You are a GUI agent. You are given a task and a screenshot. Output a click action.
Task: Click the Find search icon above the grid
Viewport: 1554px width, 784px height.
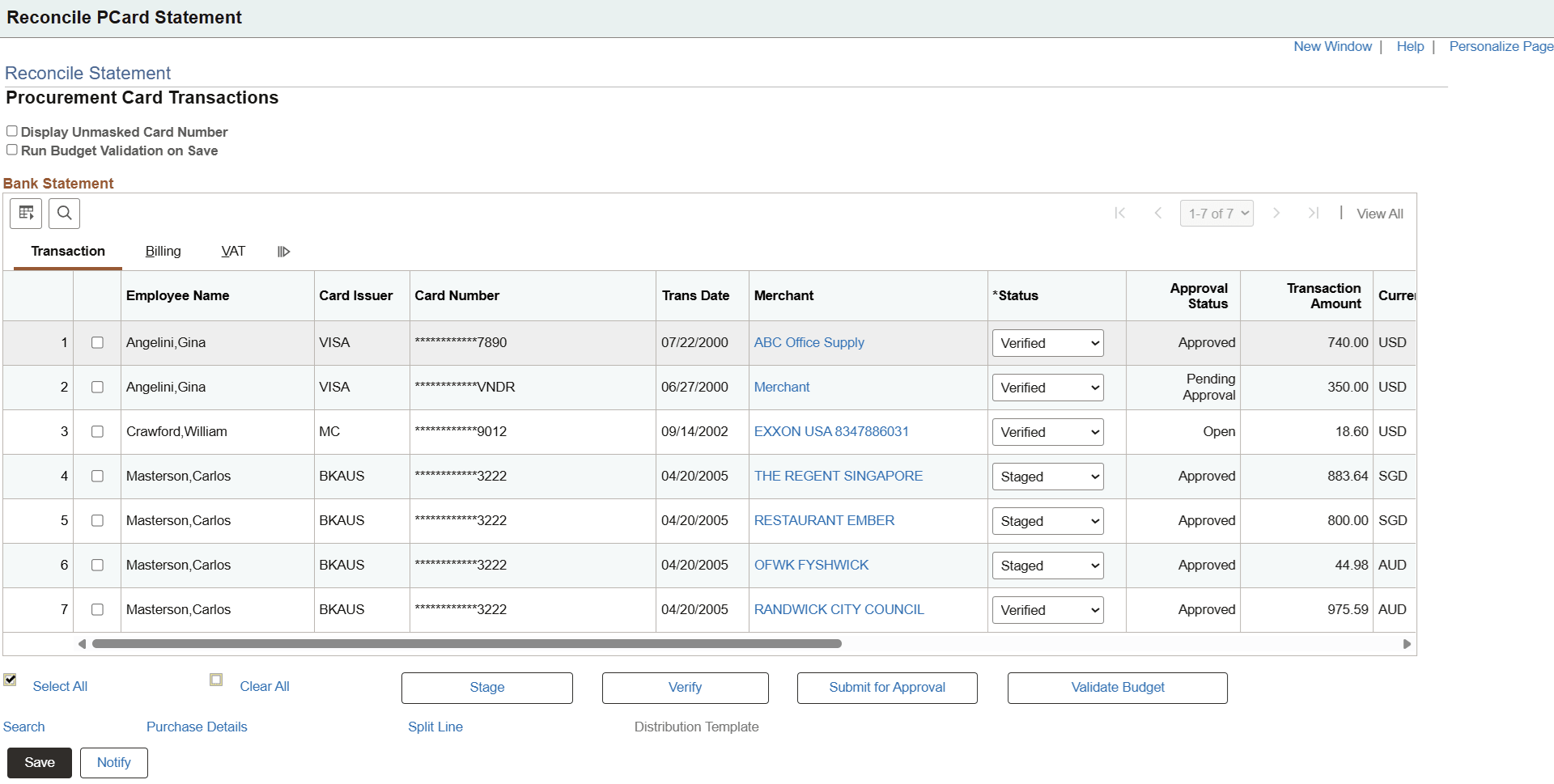[x=64, y=213]
